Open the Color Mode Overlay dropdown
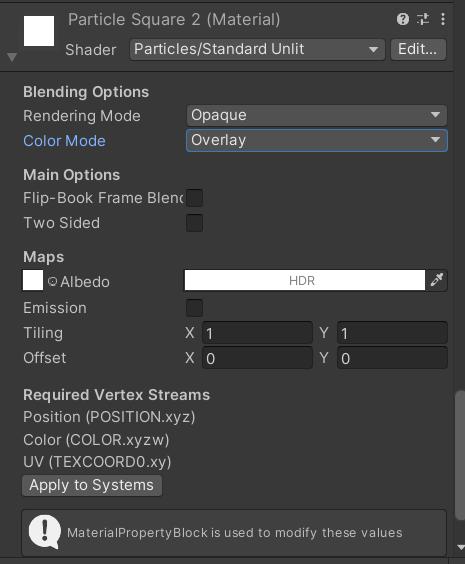465x564 pixels. tap(317, 140)
